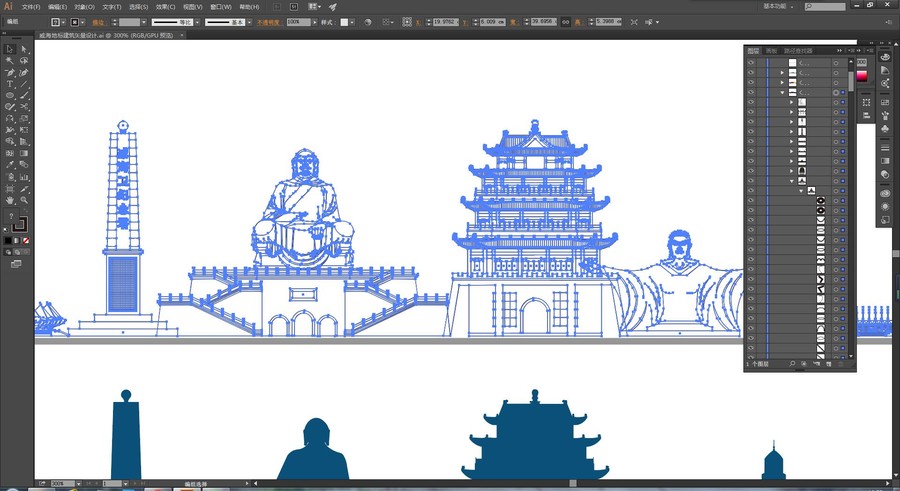
Task: Click the stroke color box in Tools panel
Action: [19, 225]
